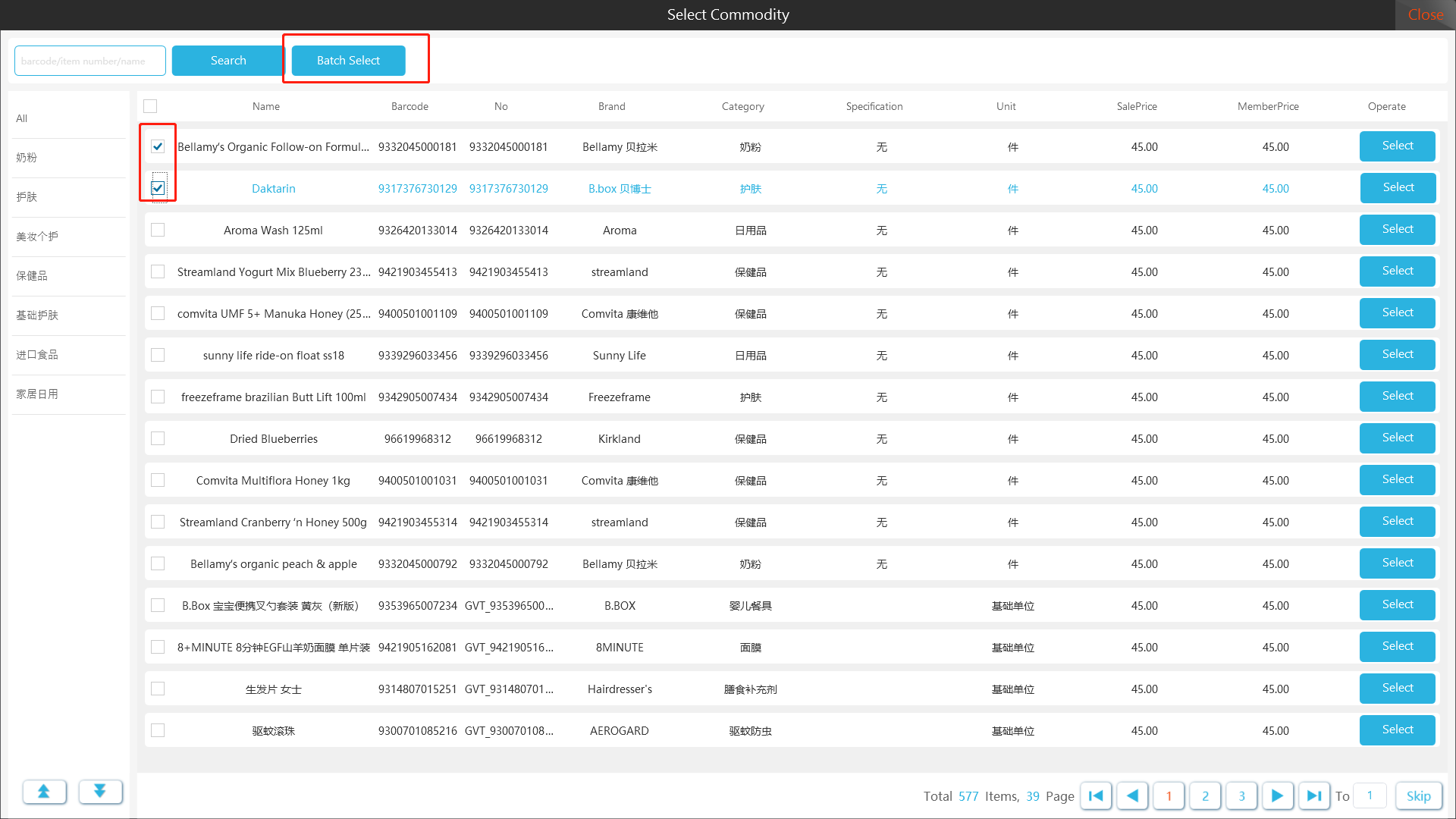The width and height of the screenshot is (1456, 819).
Task: Toggle the select-all header checkbox
Action: 150,106
